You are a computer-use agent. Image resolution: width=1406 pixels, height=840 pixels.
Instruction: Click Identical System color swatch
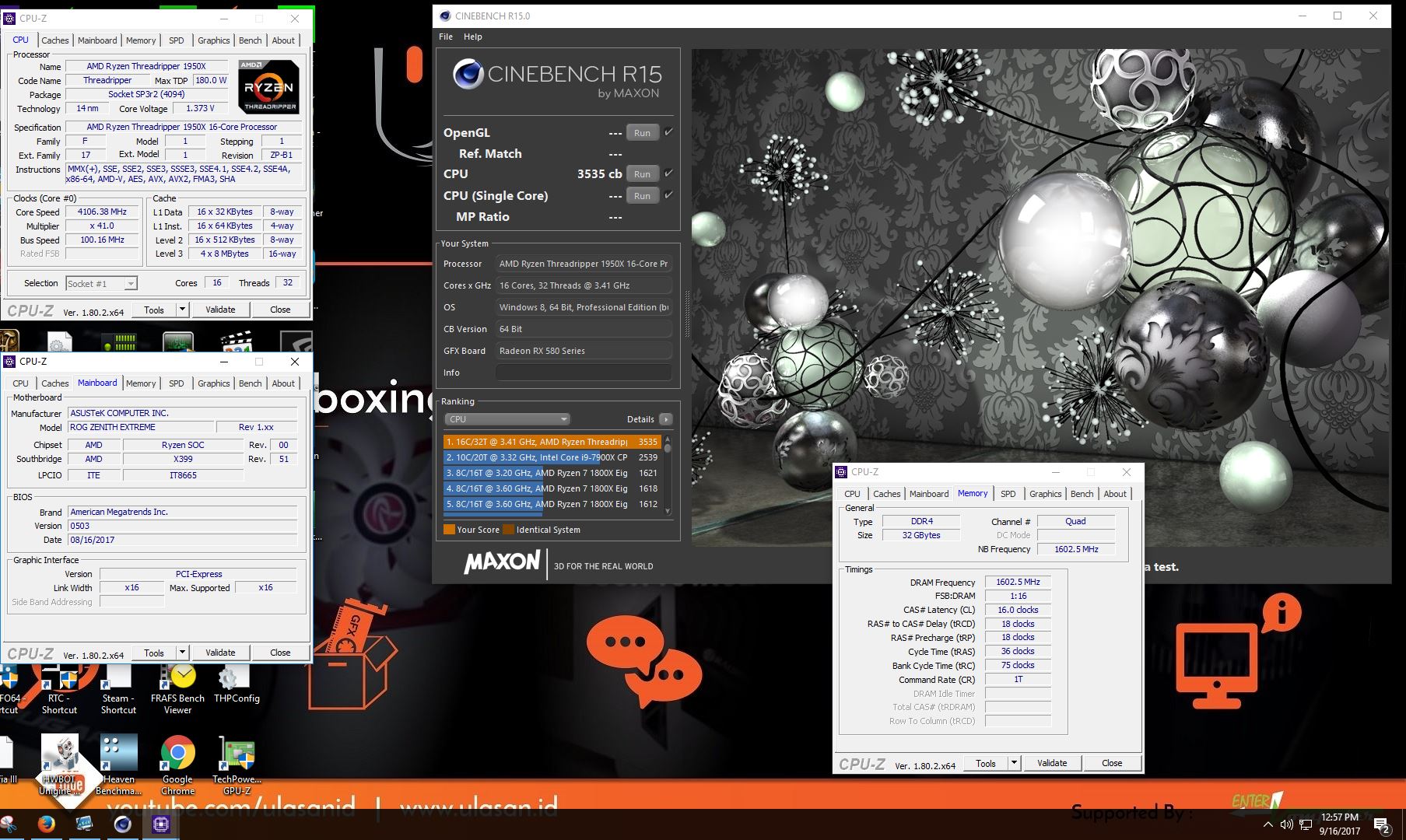coord(508,530)
